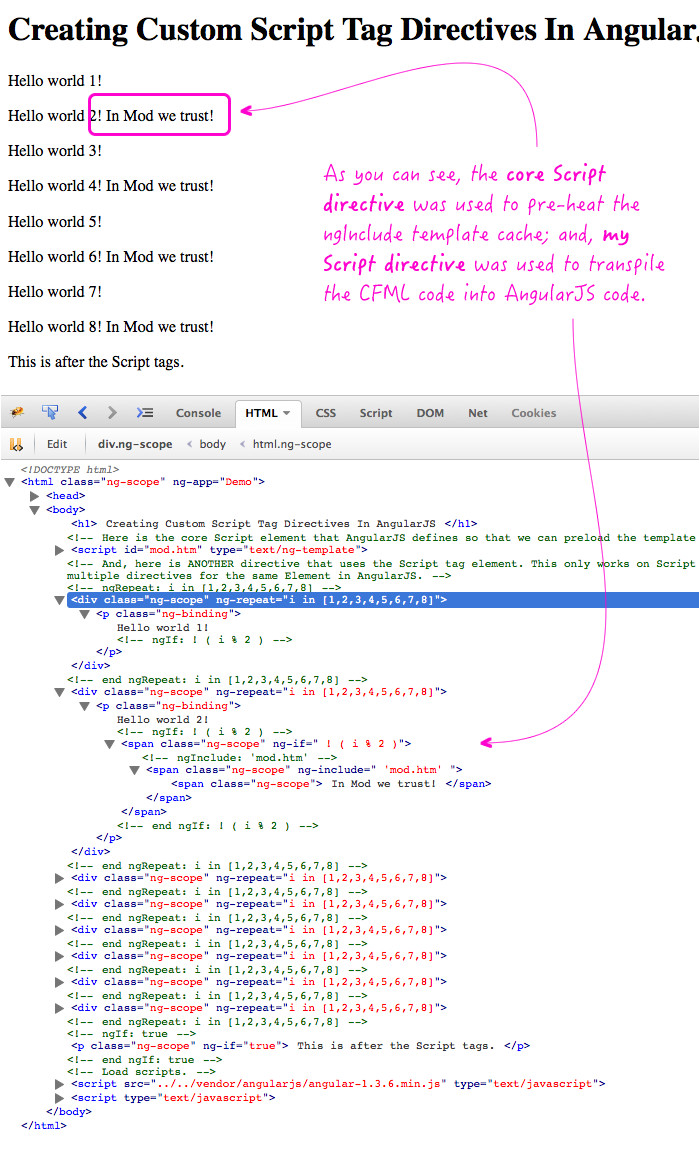Image resolution: width=700 pixels, height=1156 pixels.
Task: Expand the head node
Action: (34, 496)
